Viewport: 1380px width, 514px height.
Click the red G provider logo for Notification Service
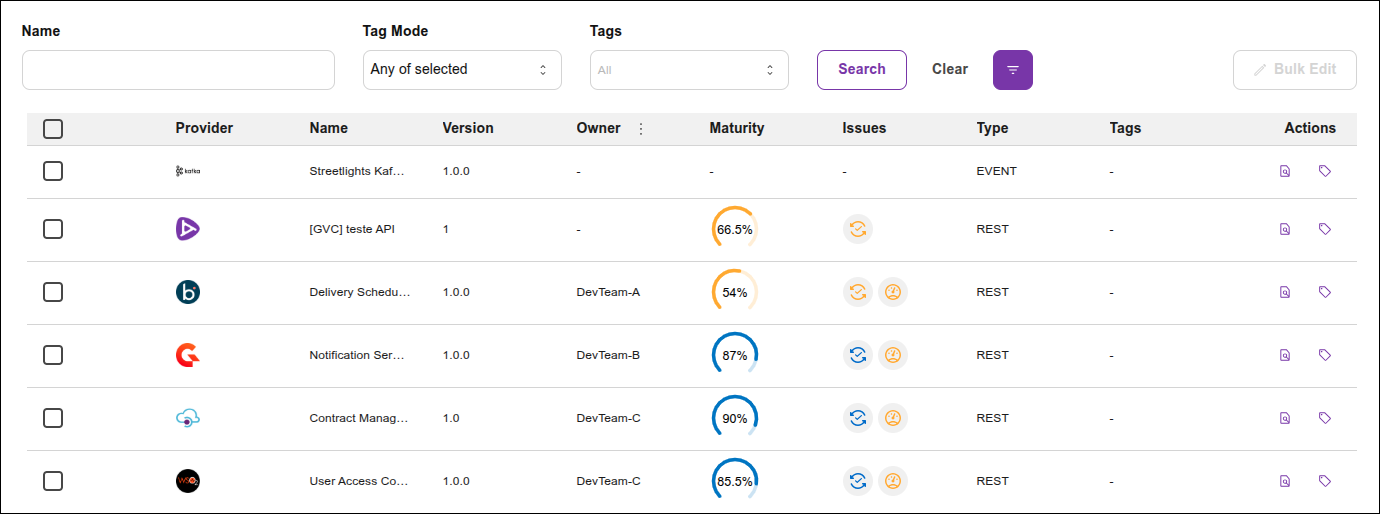[188, 355]
